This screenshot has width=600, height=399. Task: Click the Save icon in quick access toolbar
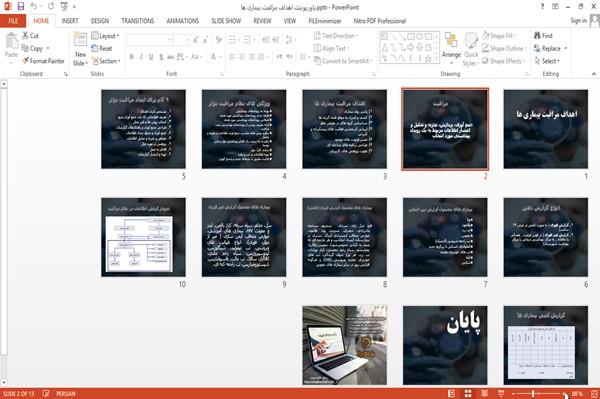(x=21, y=6)
